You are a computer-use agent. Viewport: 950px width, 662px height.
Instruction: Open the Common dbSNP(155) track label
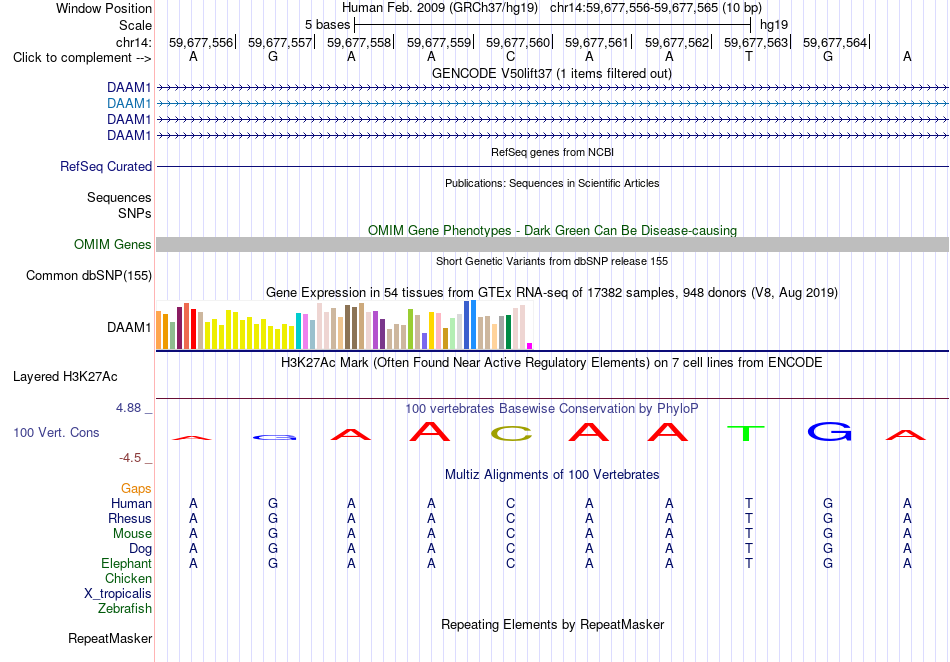[89, 276]
